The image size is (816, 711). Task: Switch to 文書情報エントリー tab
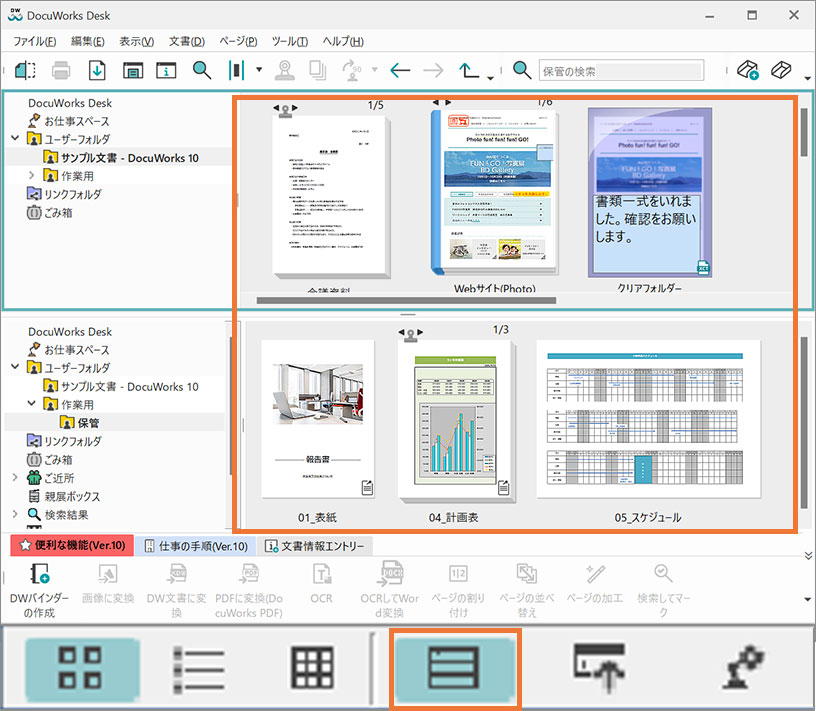315,546
